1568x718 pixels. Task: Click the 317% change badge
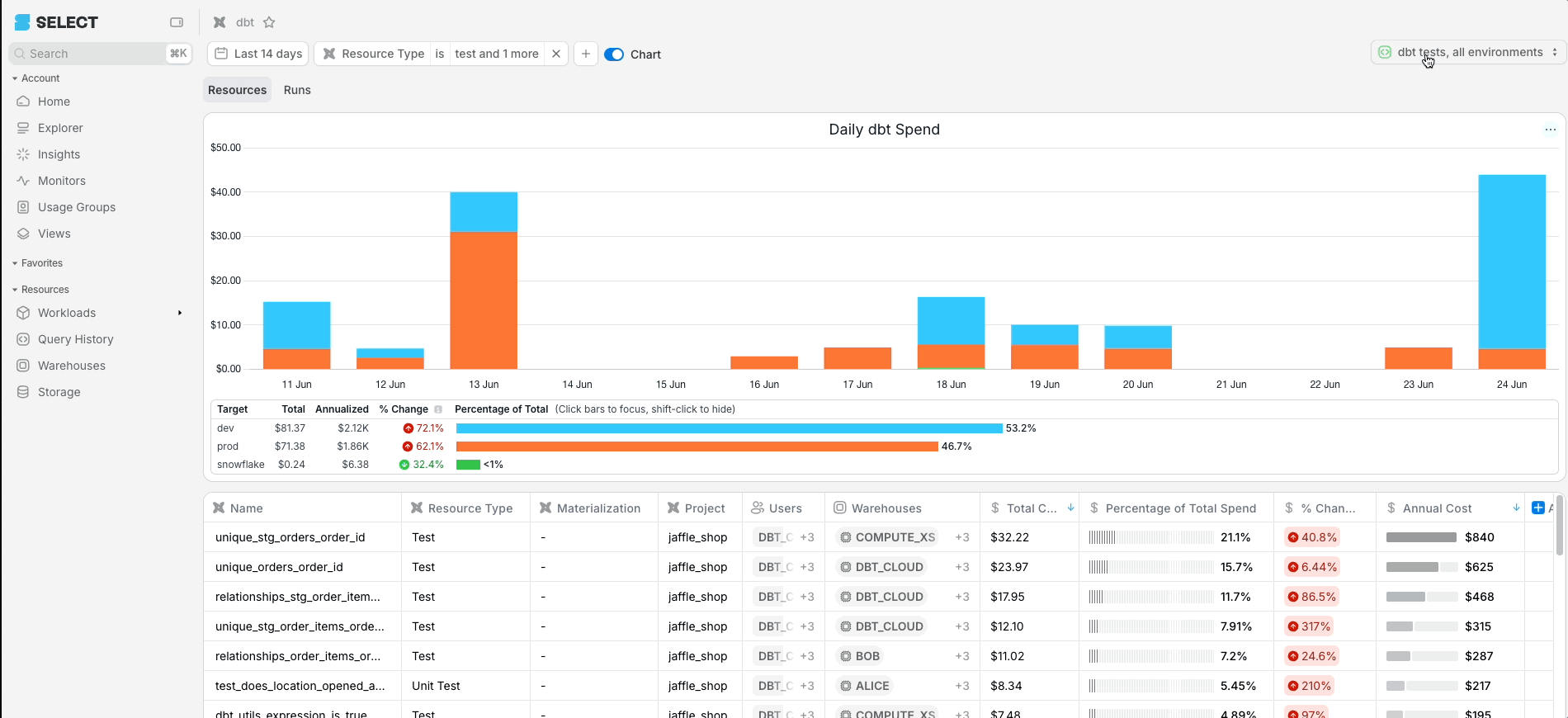tap(1309, 626)
